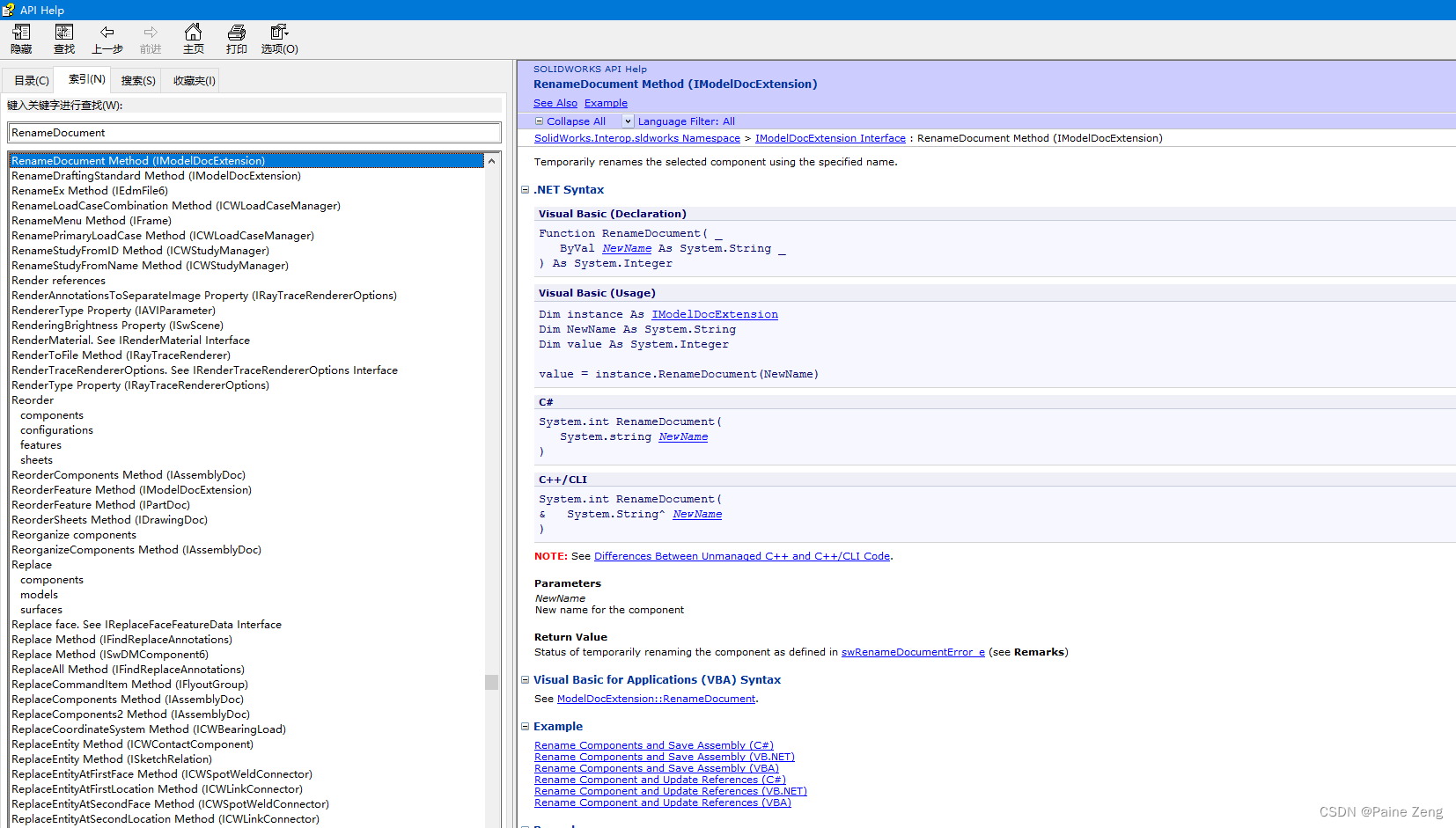
Task: Click the Collapse All minus icon
Action: pos(540,121)
